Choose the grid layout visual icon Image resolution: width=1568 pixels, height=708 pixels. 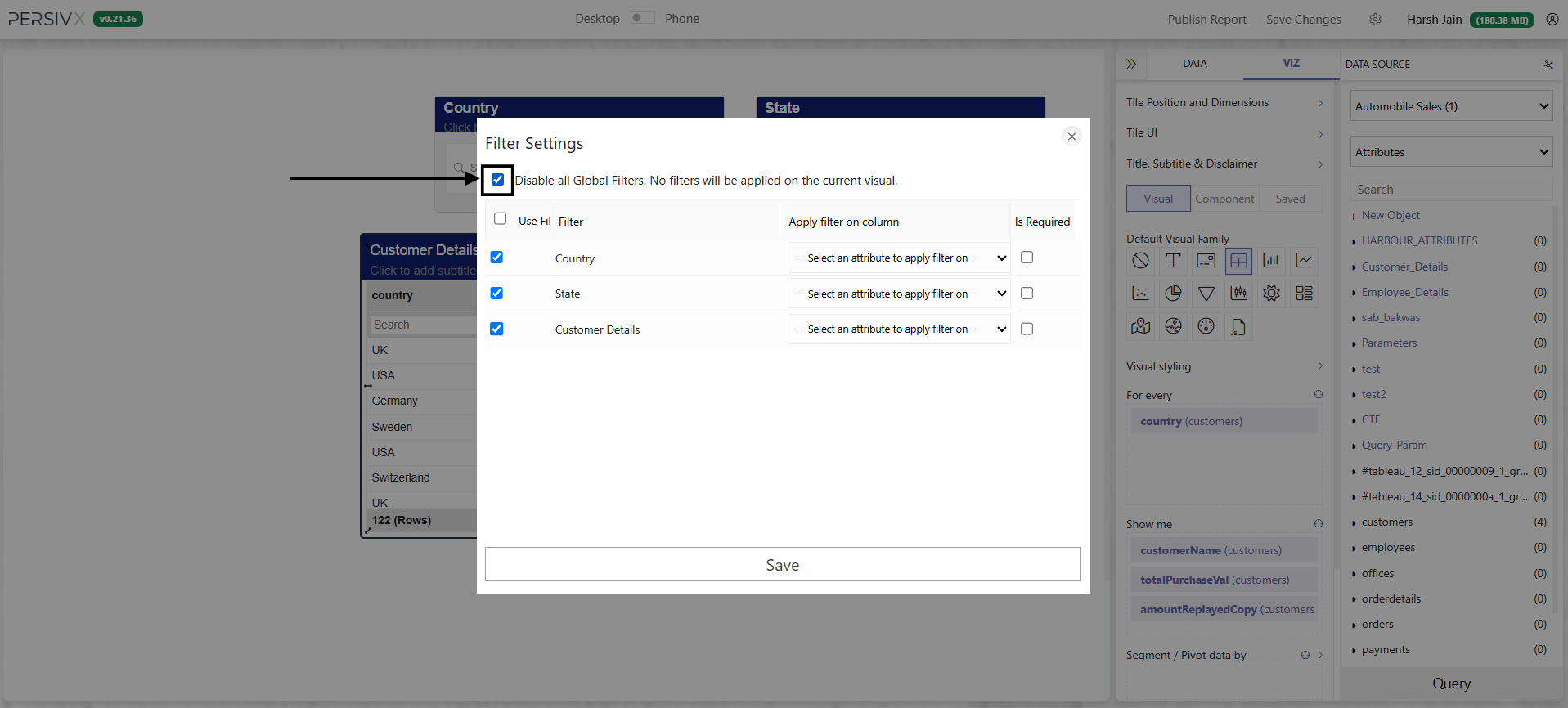(1304, 294)
